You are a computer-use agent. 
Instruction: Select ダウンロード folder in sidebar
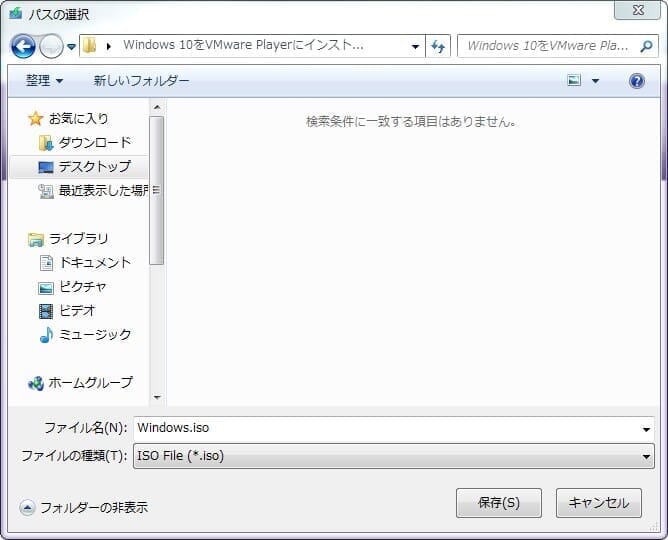pos(94,142)
